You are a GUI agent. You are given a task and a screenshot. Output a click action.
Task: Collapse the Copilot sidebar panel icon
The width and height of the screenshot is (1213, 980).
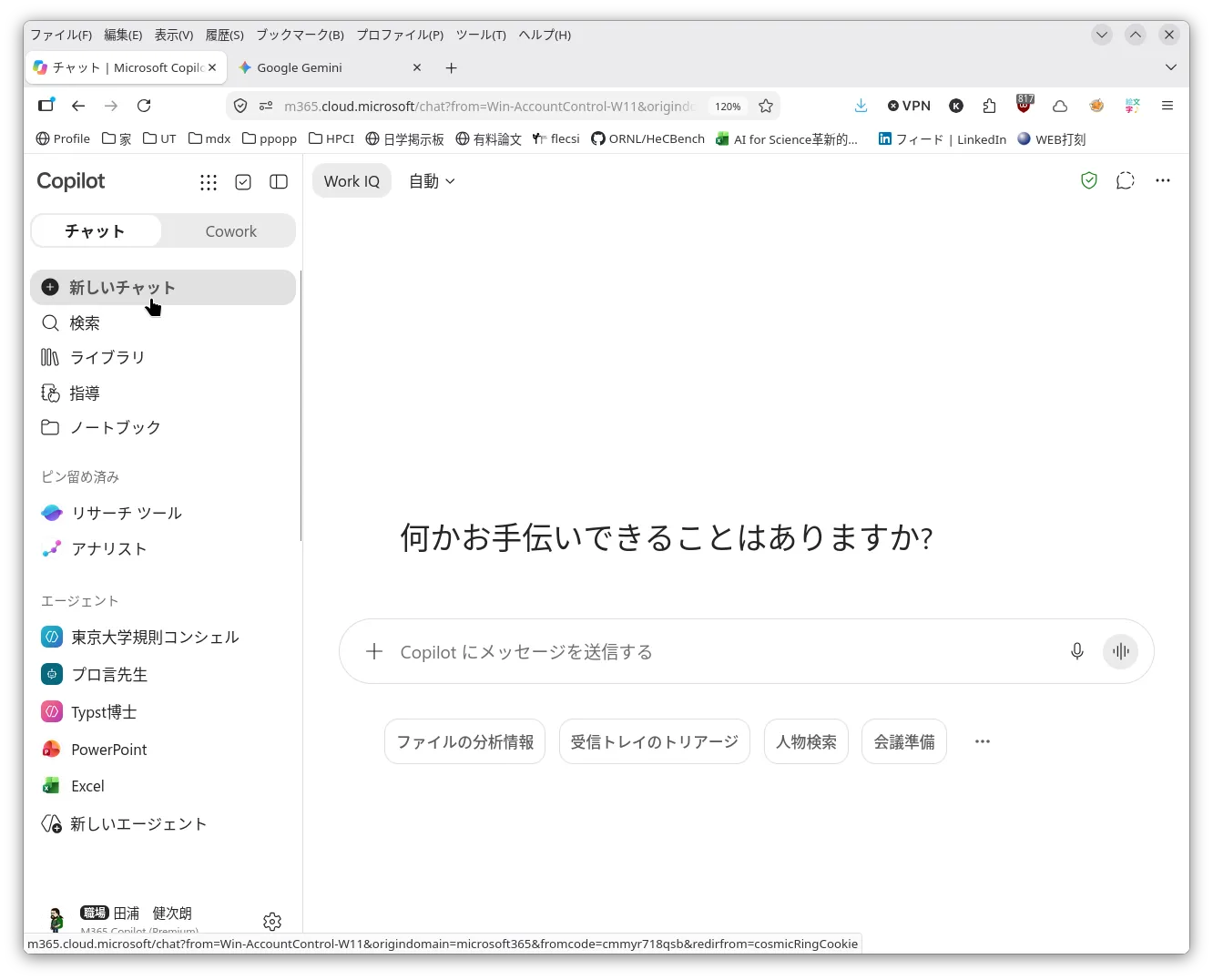[x=279, y=182]
